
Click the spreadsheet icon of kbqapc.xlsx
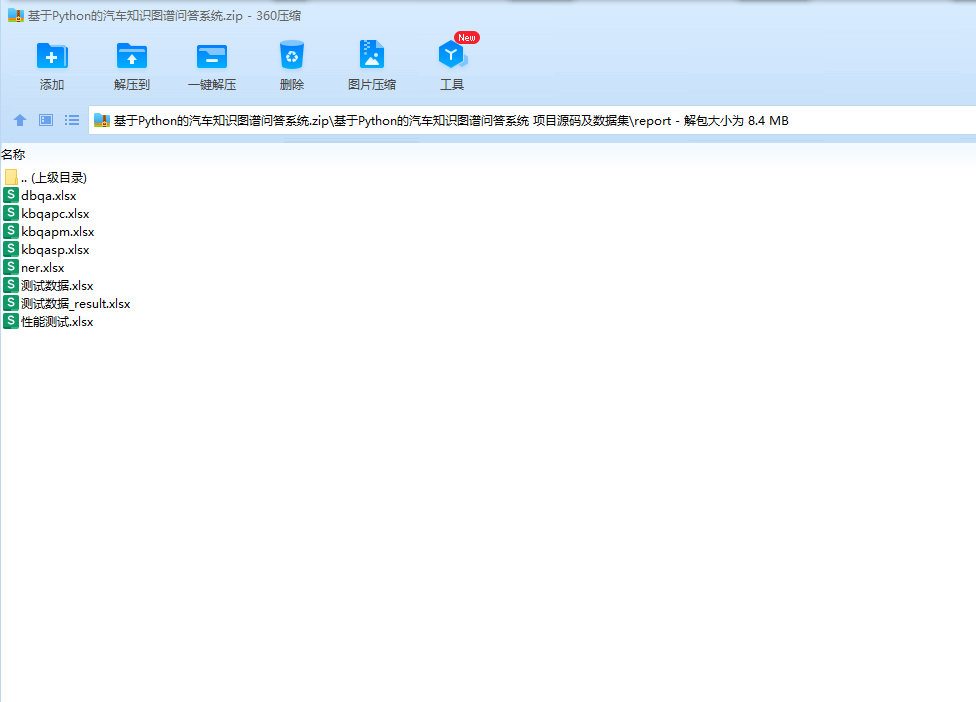click(11, 213)
